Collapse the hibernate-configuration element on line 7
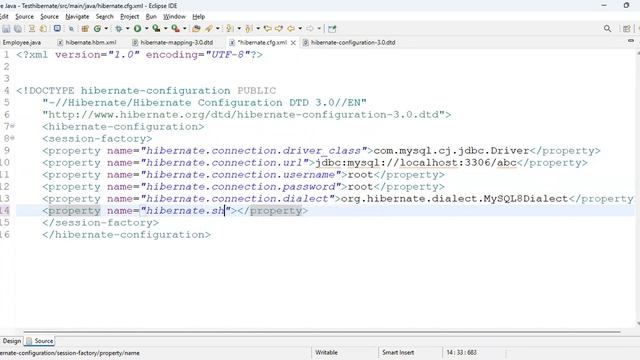The width and height of the screenshot is (640, 360). (x=13, y=126)
